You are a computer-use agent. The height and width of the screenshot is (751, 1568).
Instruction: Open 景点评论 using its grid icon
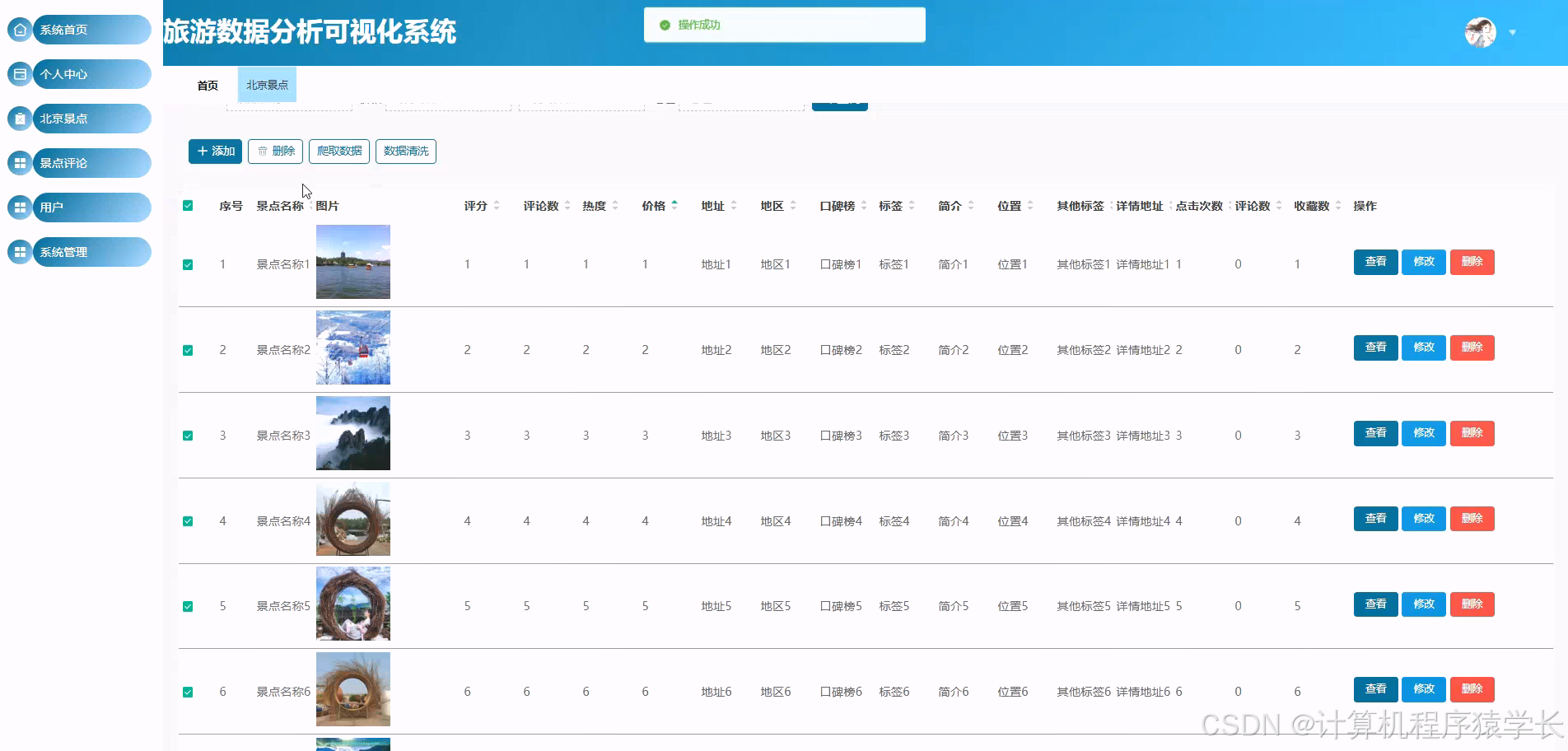pyautogui.click(x=19, y=162)
